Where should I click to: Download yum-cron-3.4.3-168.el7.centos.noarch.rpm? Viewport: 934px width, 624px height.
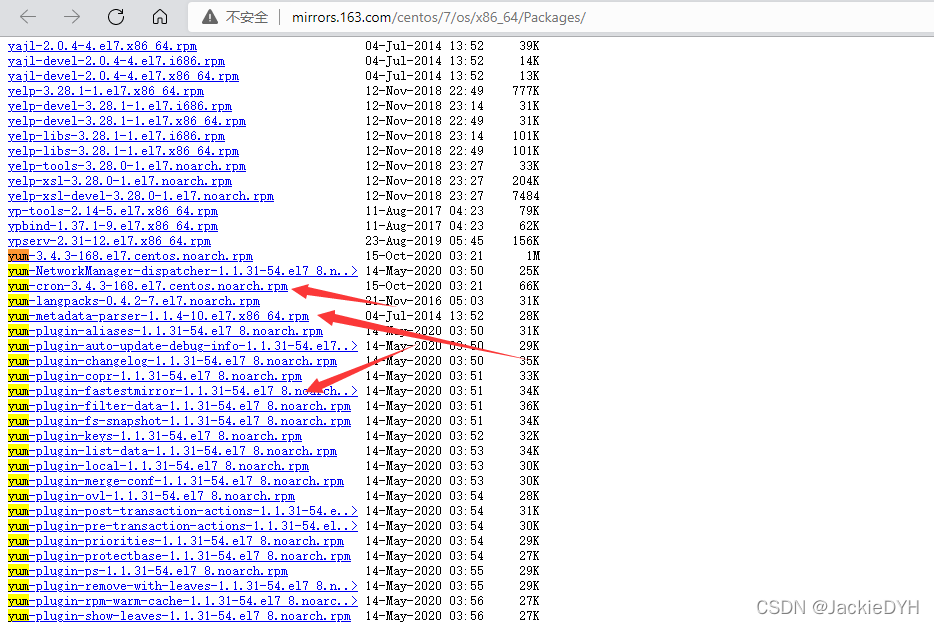[148, 286]
